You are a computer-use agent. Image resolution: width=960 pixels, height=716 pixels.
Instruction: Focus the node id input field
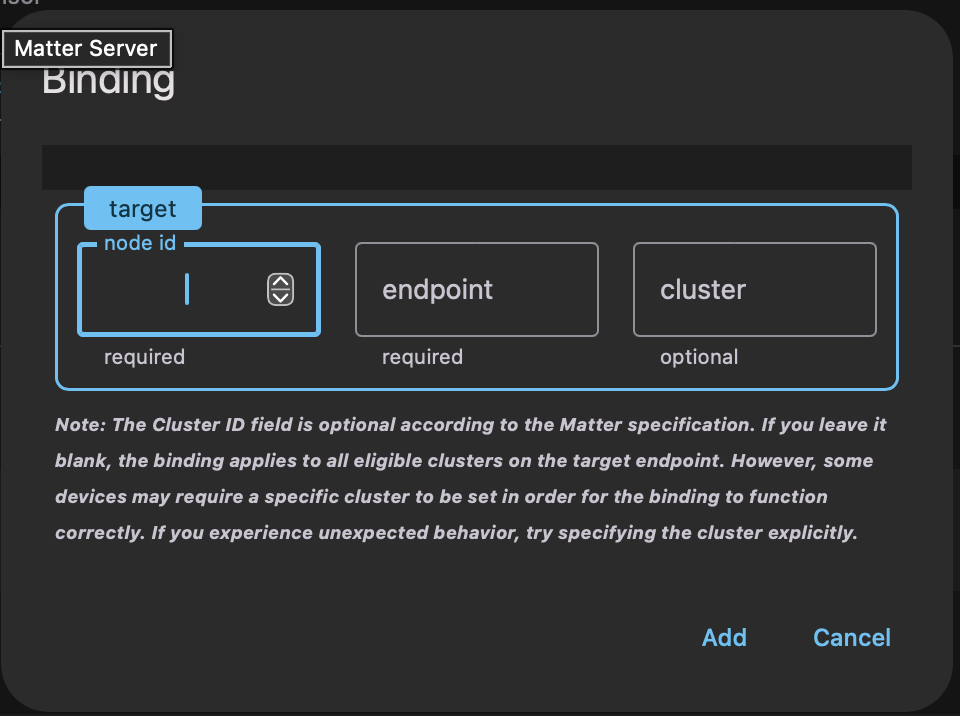point(180,290)
